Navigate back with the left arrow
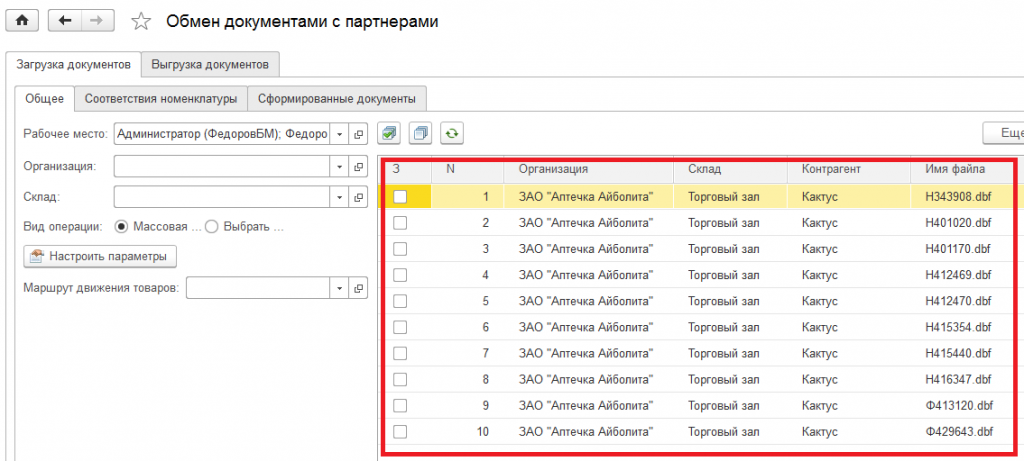Screen dimensions: 1024x461 click(x=65, y=21)
